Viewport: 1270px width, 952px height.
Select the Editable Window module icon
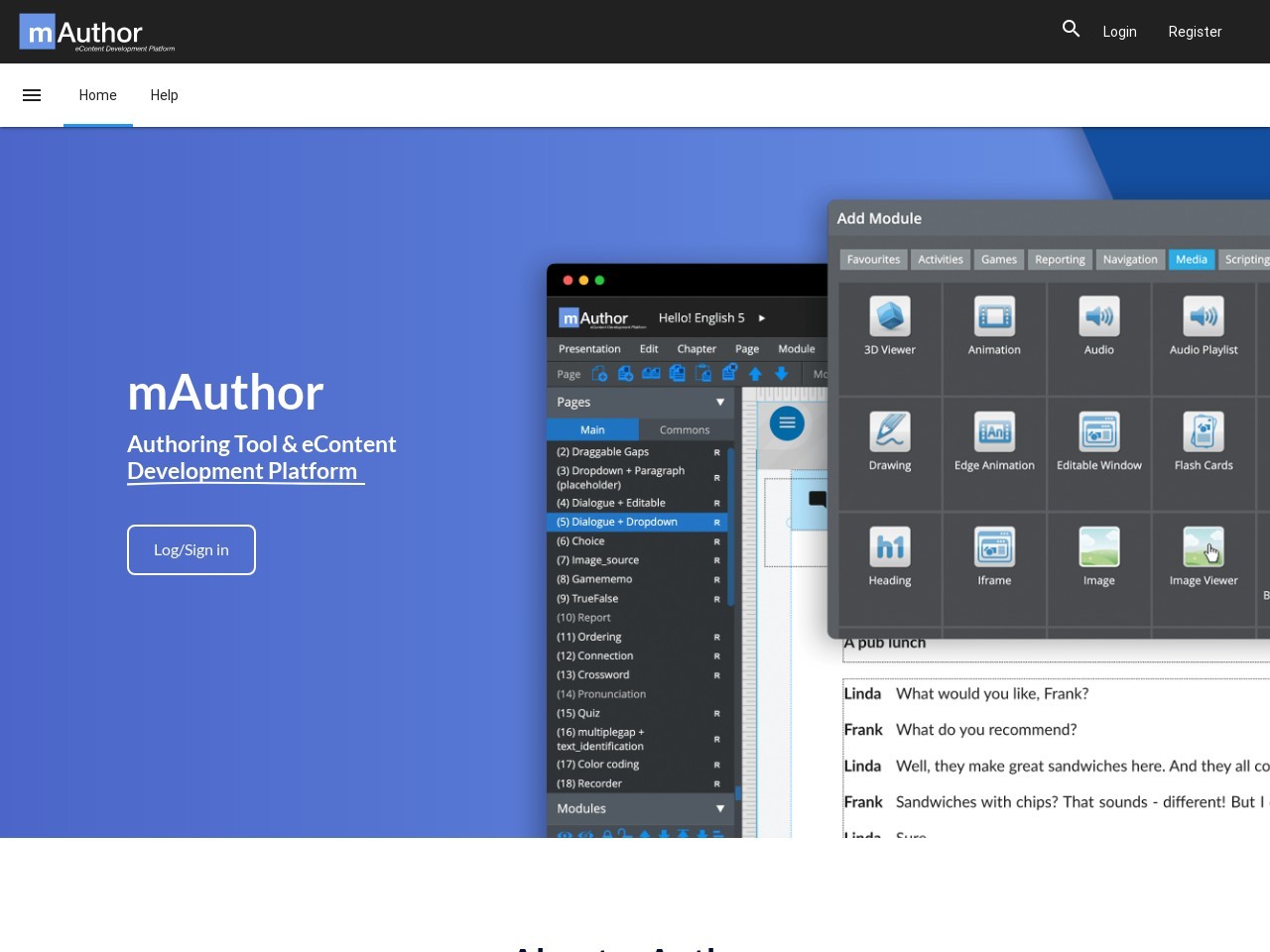1099,431
